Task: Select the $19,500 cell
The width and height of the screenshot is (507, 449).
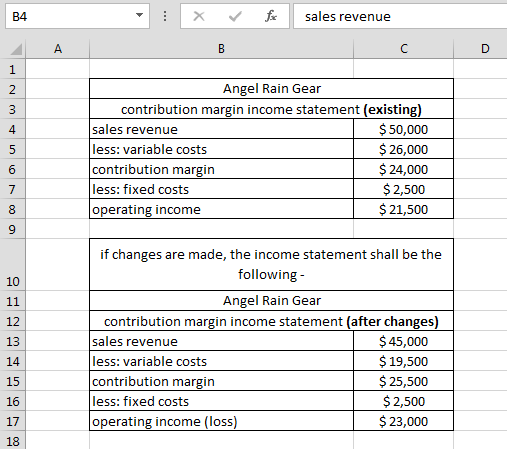Action: [x=403, y=361]
